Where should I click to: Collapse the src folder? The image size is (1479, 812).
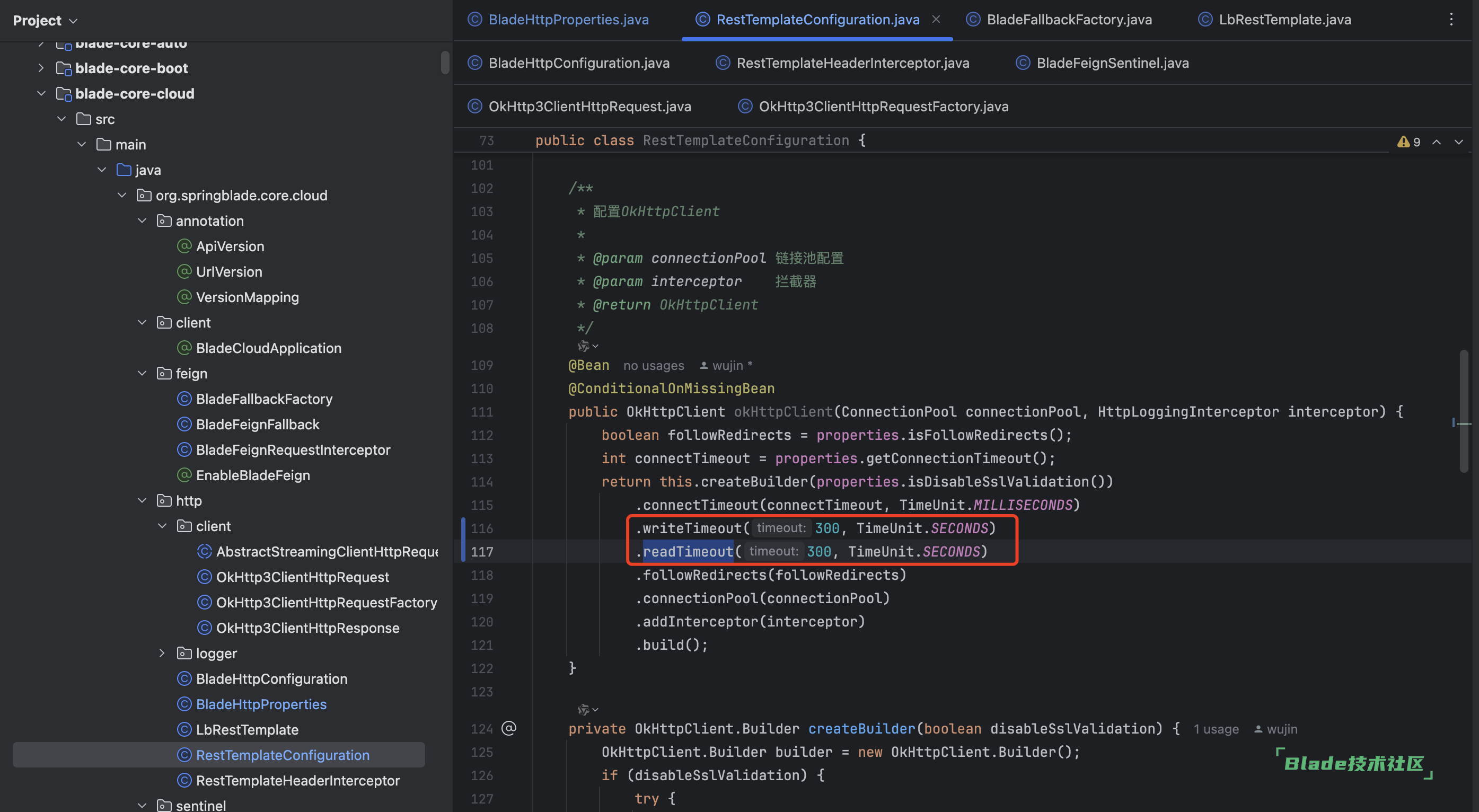pos(61,119)
